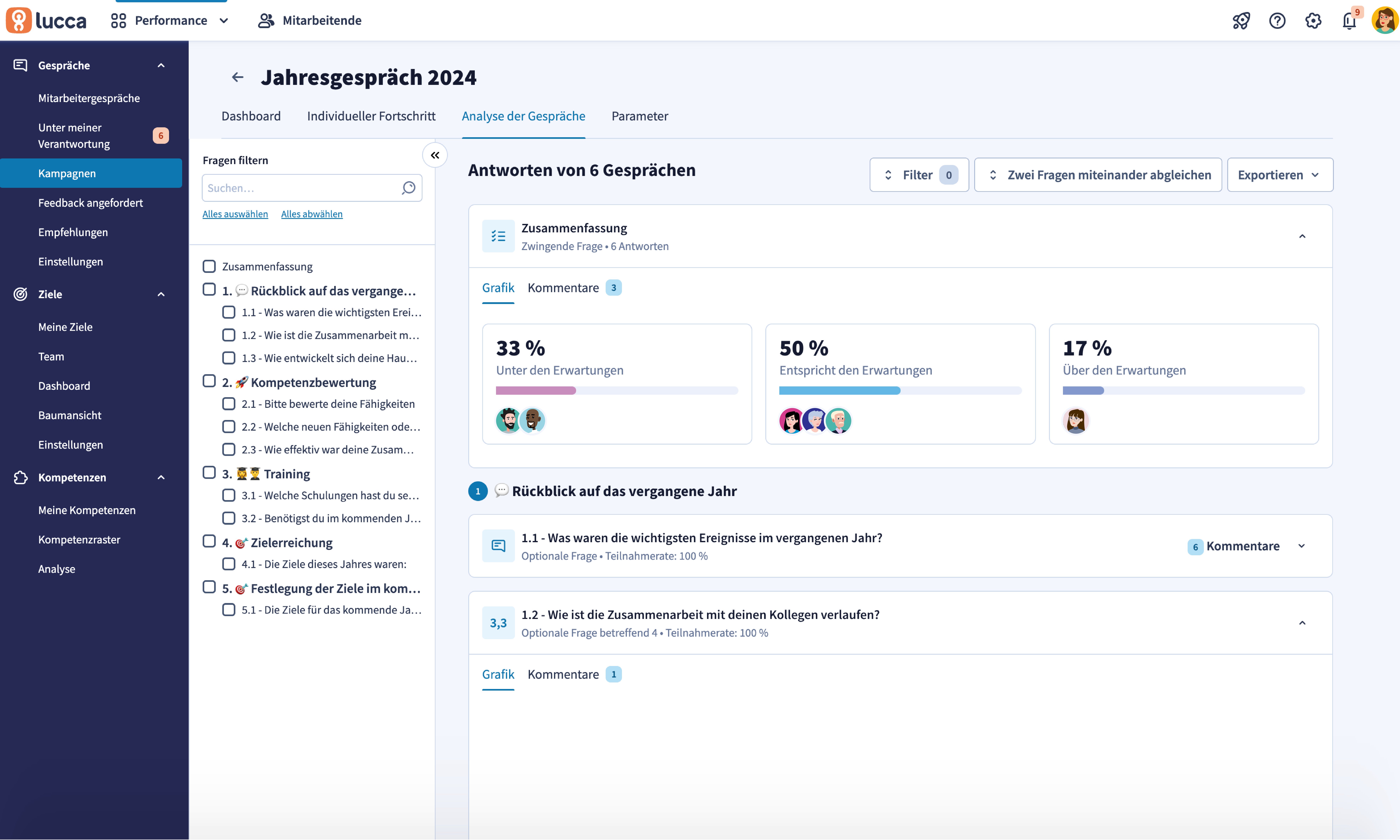Collapse the Ziele sidebar section
Screen dimensions: 1400x840
pos(161,294)
